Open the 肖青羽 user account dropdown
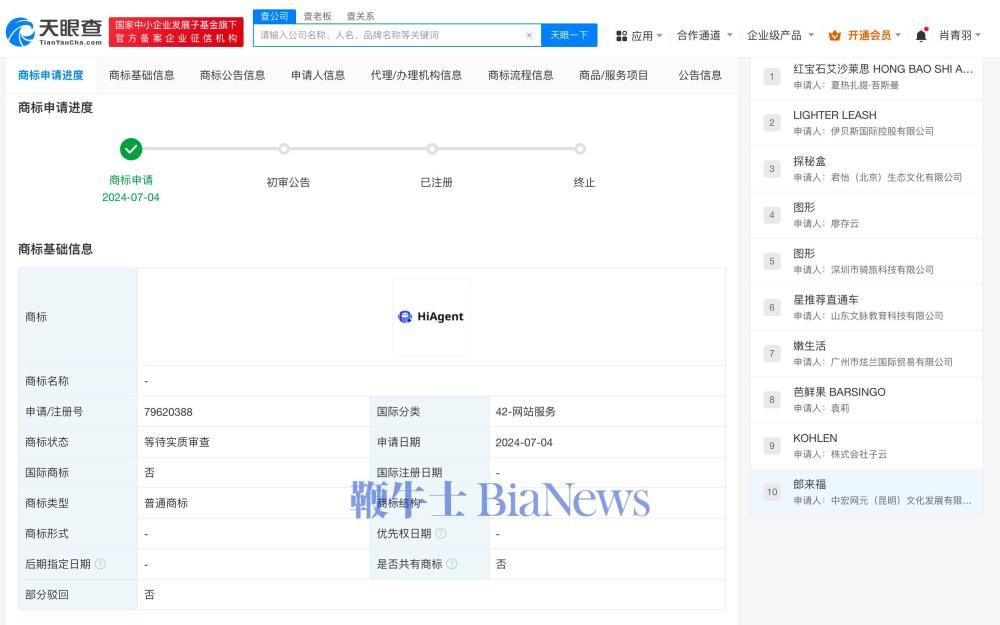The height and width of the screenshot is (625, 1000). (x=959, y=35)
